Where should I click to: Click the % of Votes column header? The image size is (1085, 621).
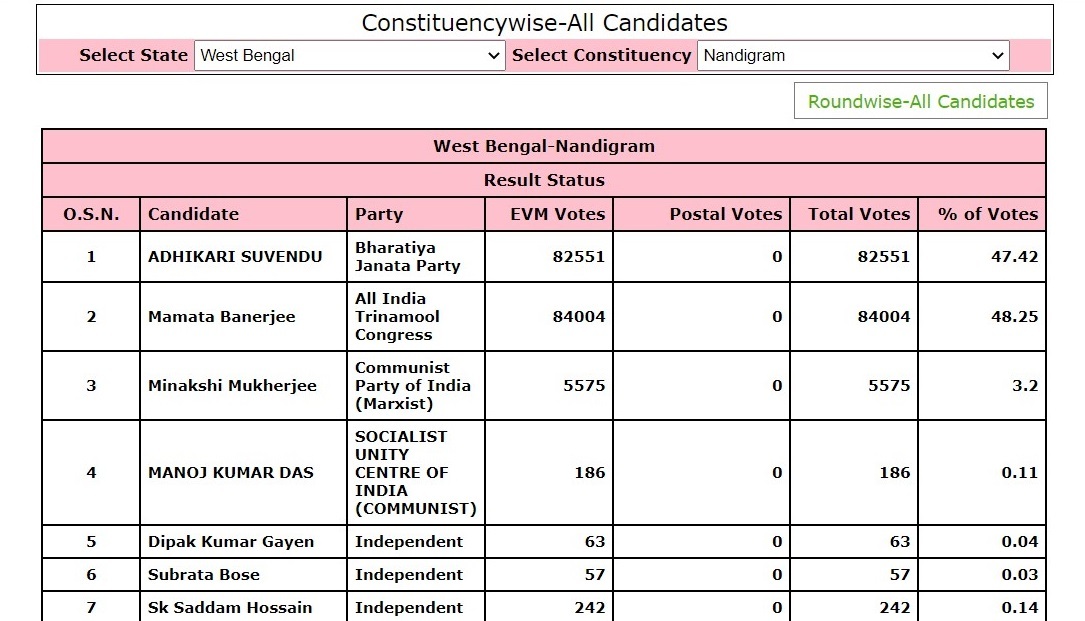pyautogui.click(x=987, y=214)
